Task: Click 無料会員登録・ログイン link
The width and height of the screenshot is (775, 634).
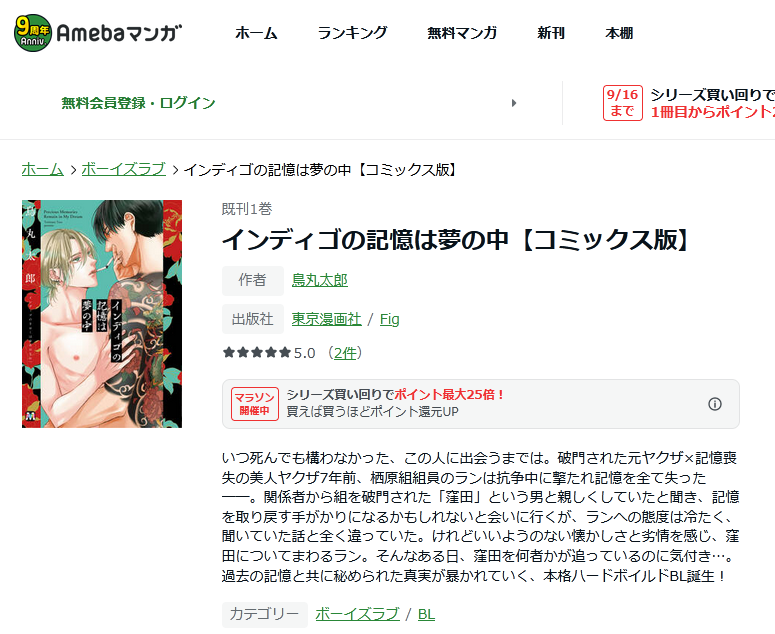Action: (138, 103)
